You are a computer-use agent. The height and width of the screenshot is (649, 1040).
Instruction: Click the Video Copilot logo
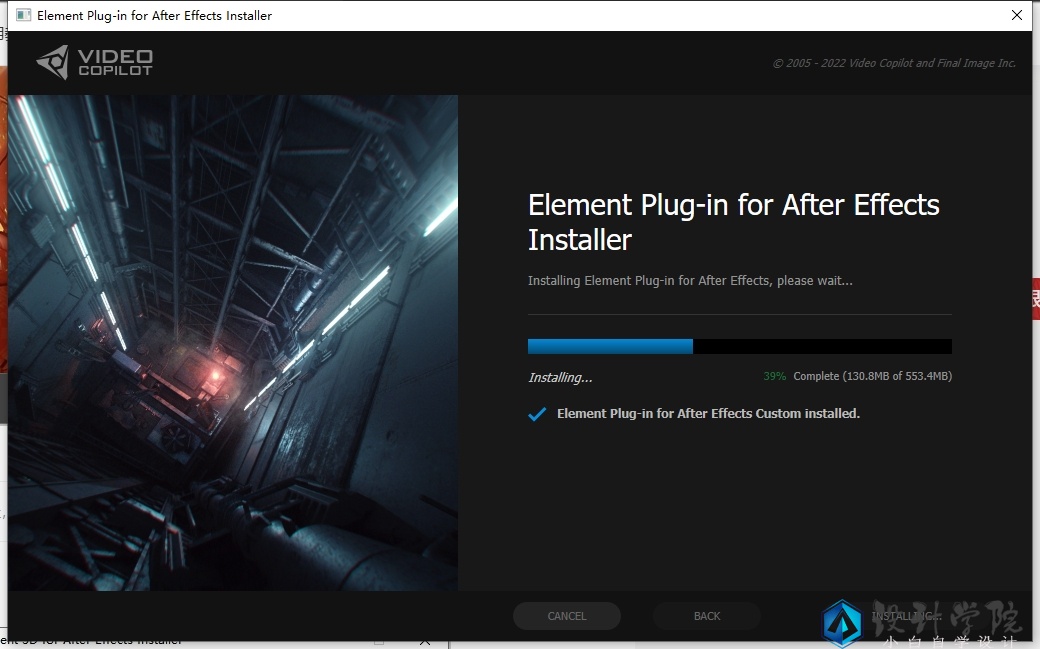pos(94,62)
